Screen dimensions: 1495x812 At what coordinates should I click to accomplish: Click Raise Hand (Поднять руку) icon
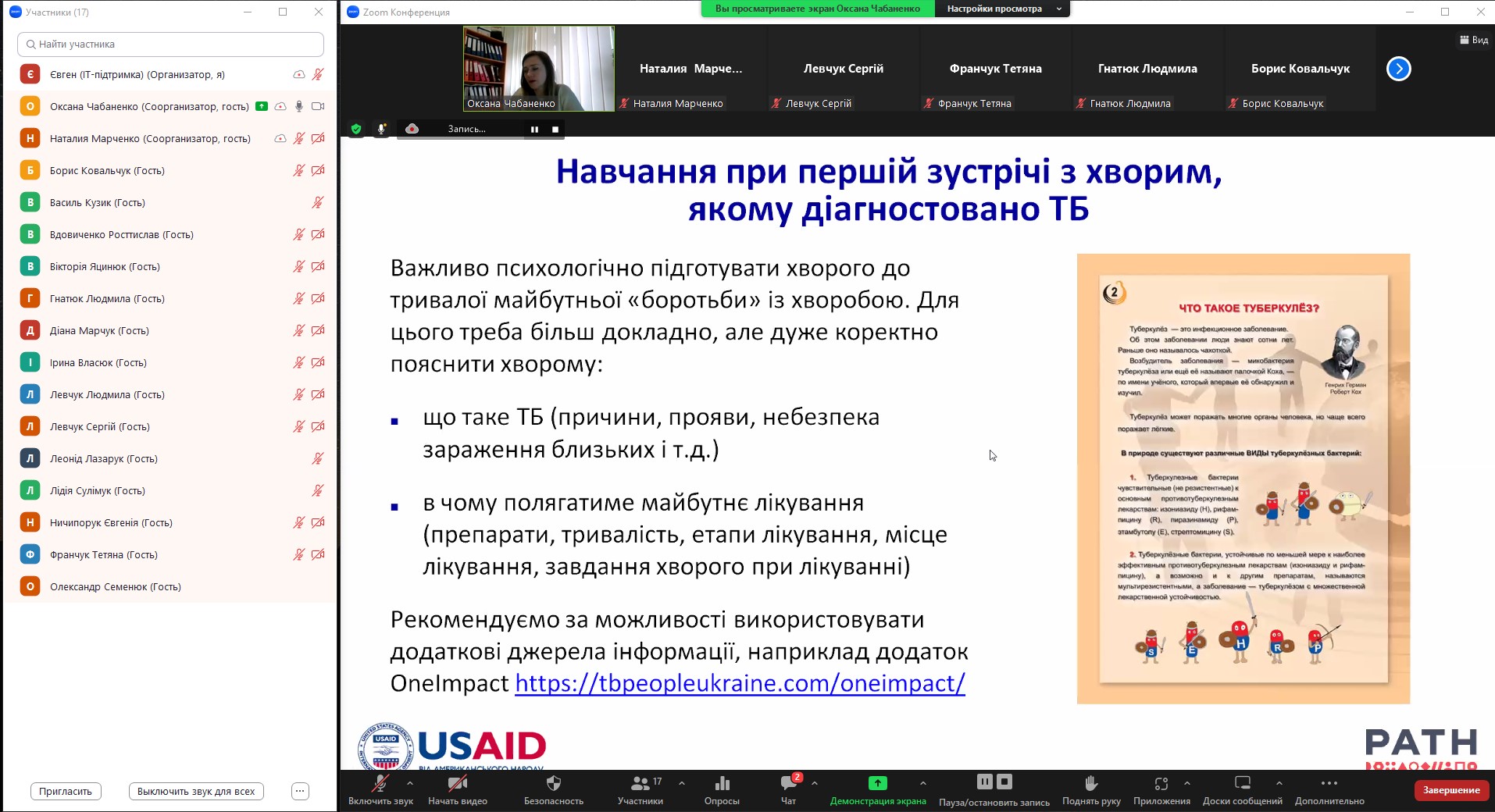1091,784
